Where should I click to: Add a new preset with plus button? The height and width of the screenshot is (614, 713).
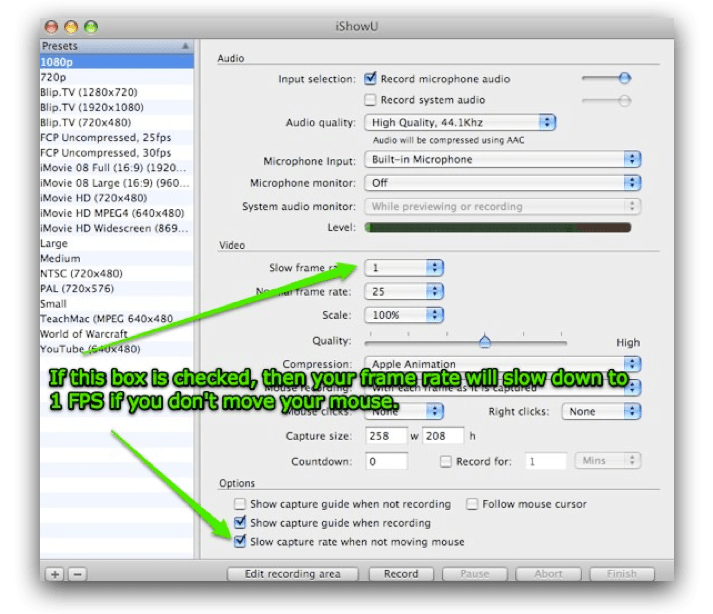coord(55,574)
